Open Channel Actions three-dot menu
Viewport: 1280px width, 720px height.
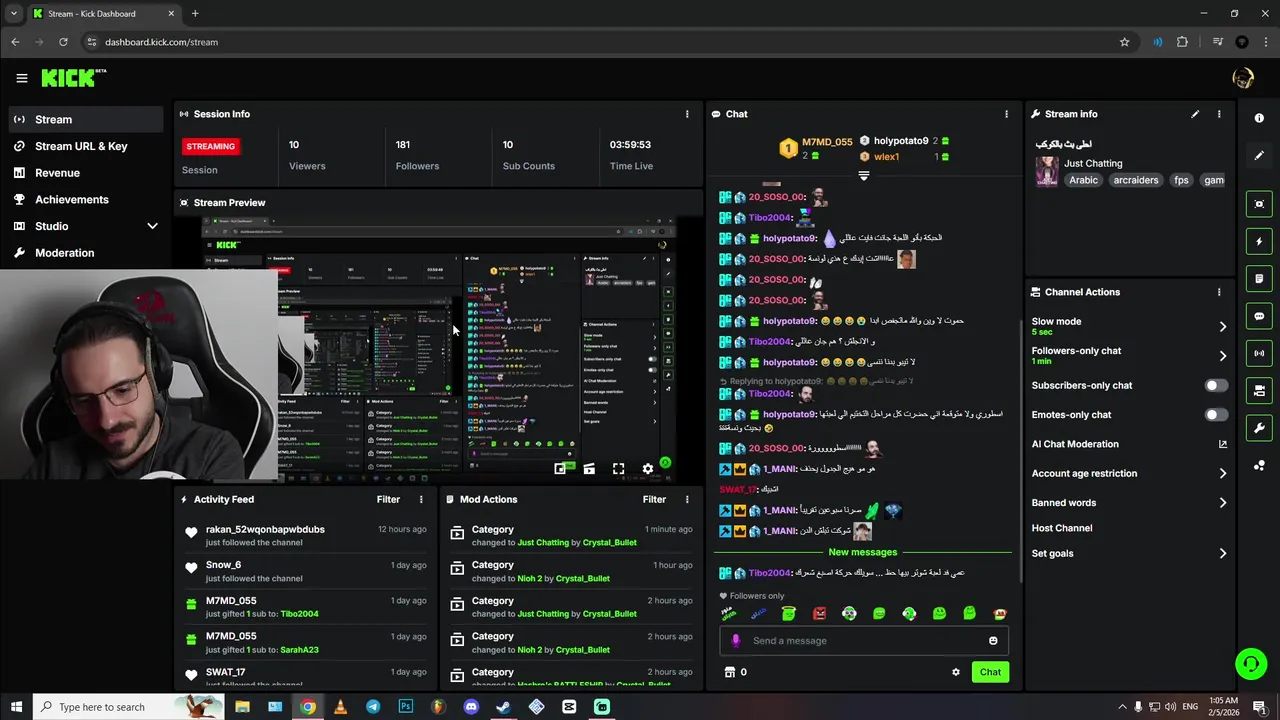pyautogui.click(x=1219, y=292)
